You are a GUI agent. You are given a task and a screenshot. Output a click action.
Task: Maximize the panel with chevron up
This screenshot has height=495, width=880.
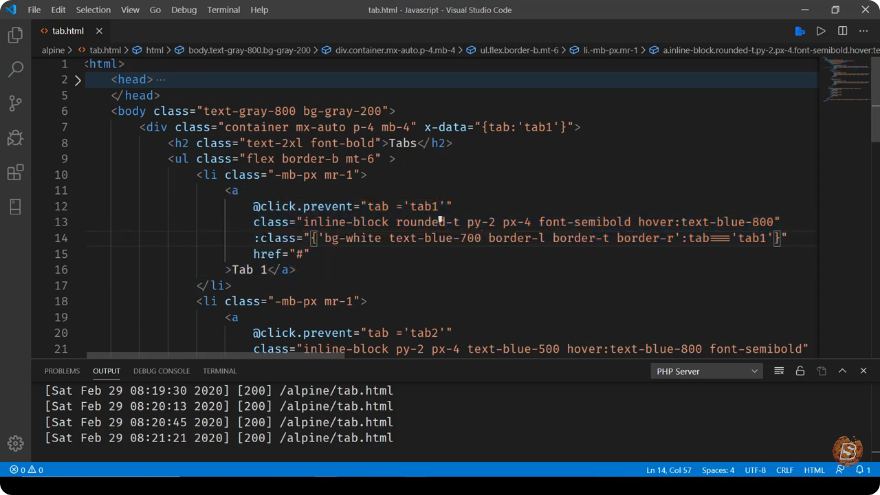tap(842, 371)
